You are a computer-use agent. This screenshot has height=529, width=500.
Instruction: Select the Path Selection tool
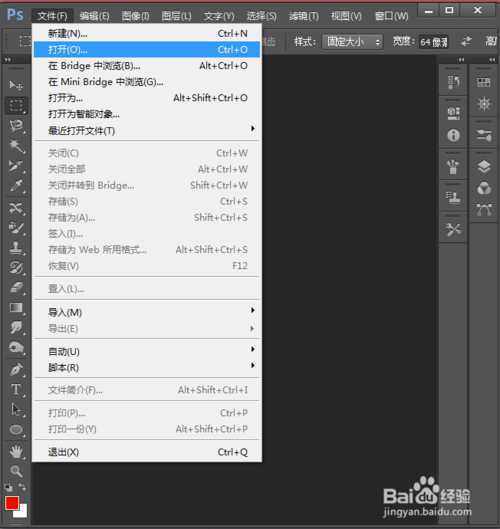(16, 410)
